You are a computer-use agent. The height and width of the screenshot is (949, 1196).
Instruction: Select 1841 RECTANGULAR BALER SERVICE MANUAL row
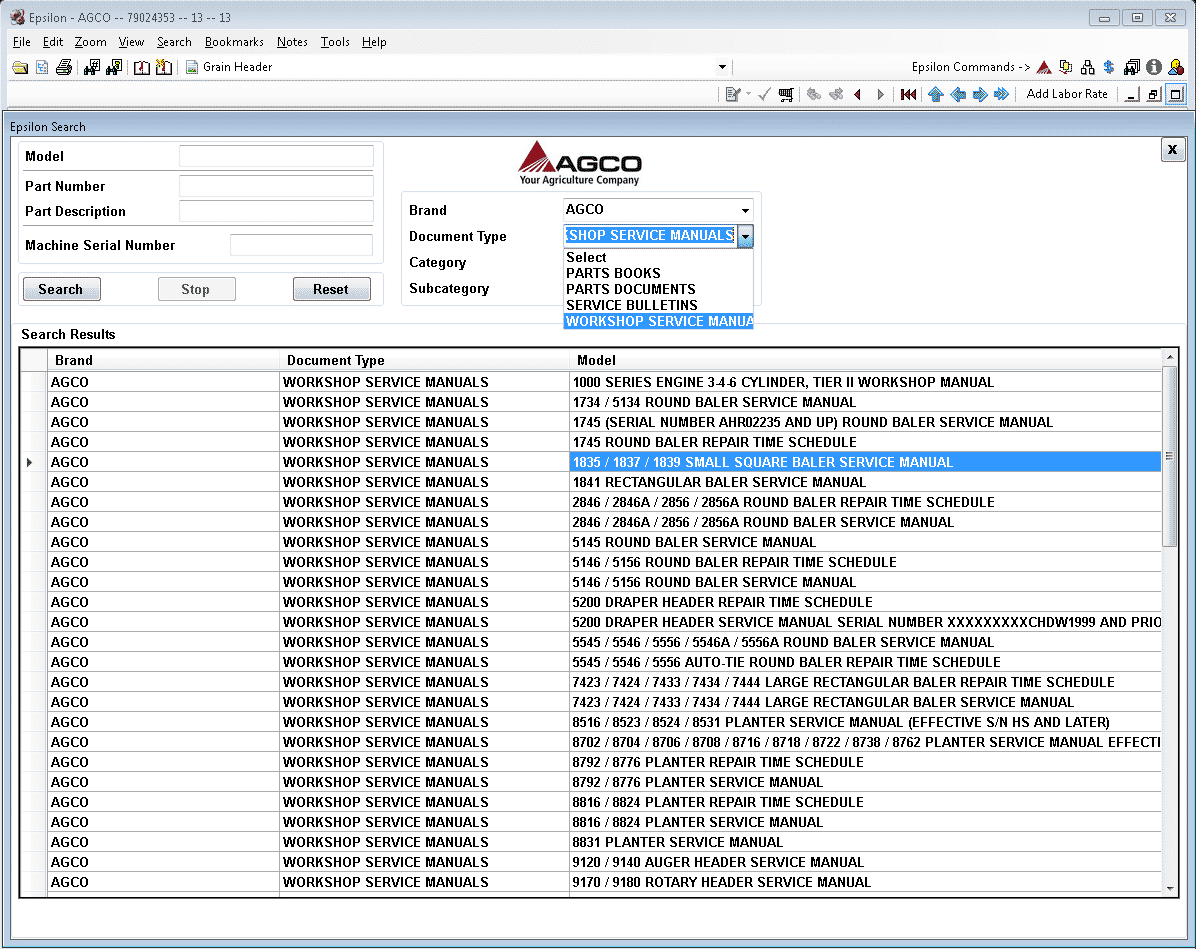(x=591, y=482)
